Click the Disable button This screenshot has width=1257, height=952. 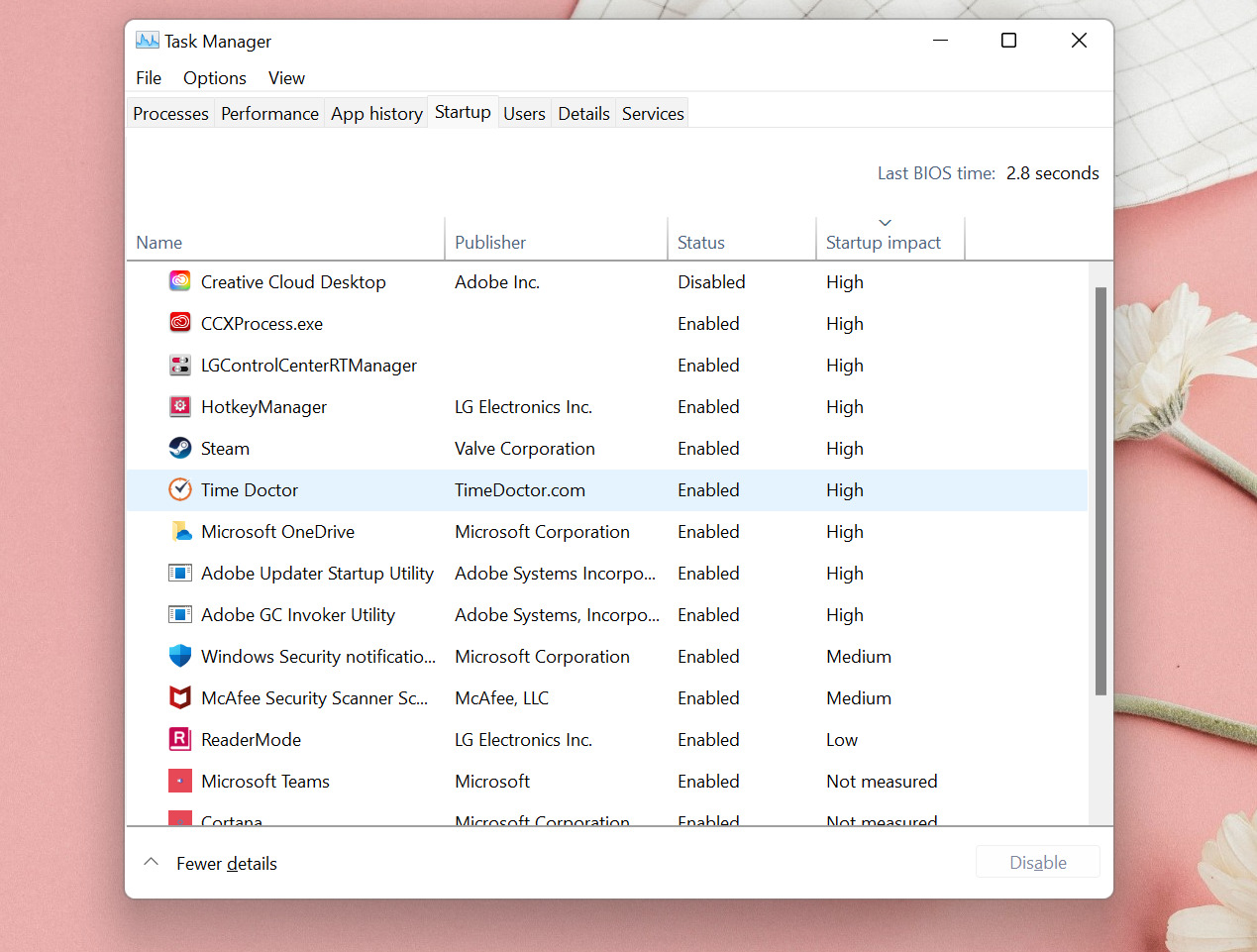click(x=1037, y=861)
